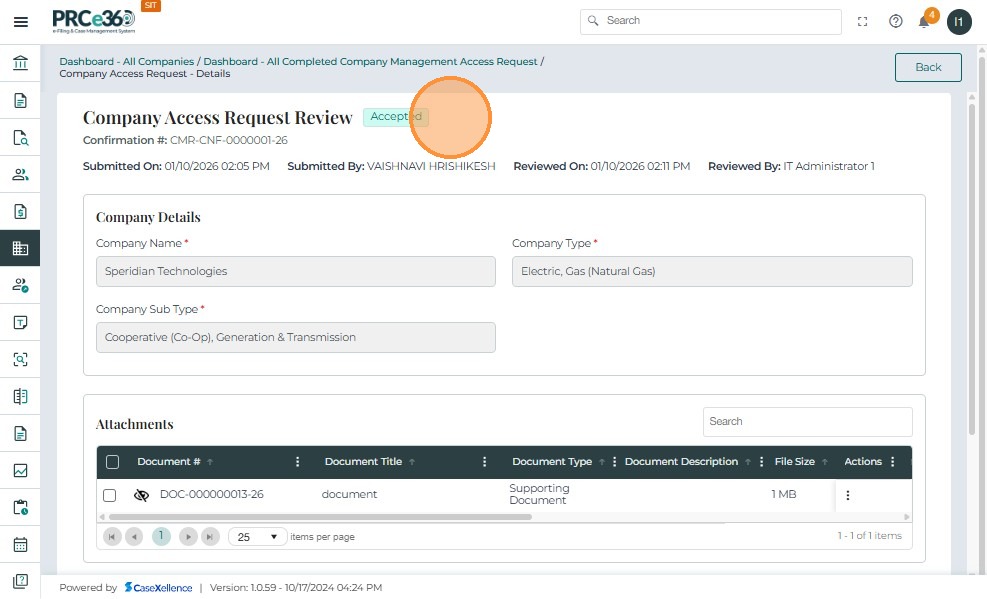Open the user profile avatar menu
The image size is (987, 599).
(x=959, y=22)
